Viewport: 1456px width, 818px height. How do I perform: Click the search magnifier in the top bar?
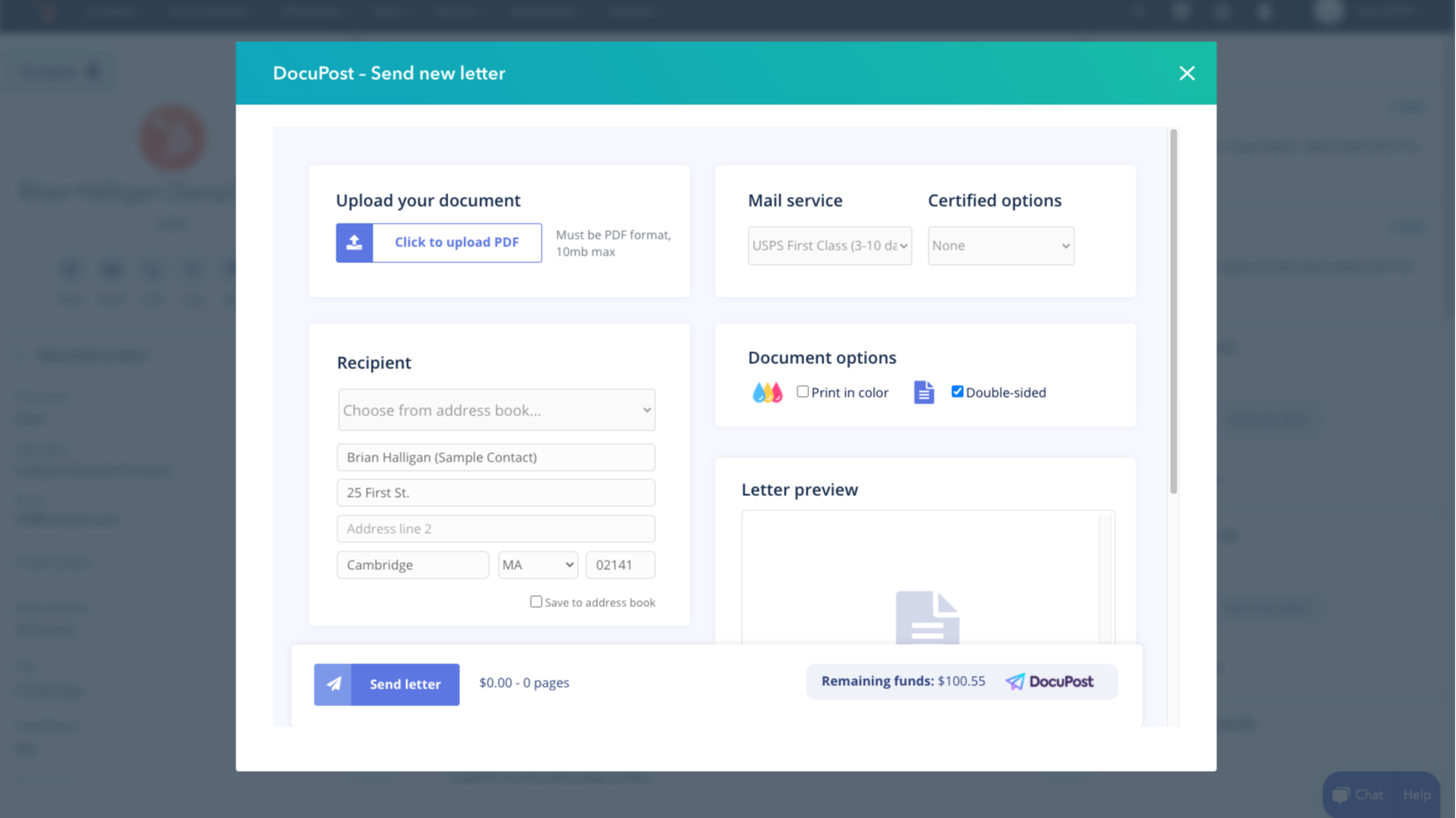pyautogui.click(x=1137, y=11)
